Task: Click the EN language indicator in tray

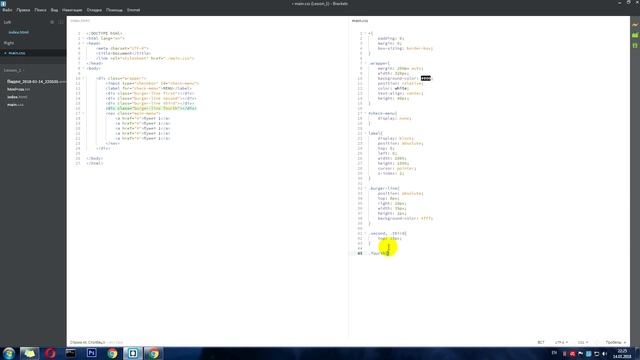Action: click(x=554, y=353)
